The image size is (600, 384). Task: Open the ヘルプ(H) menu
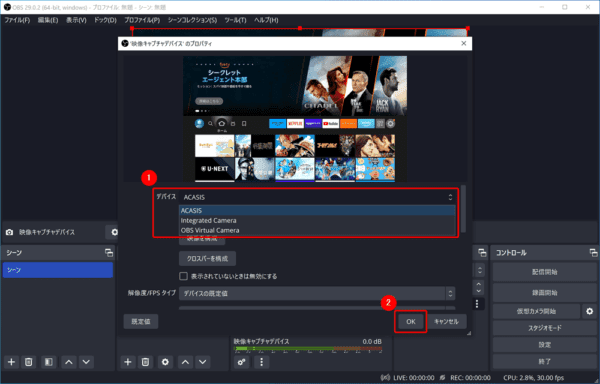[266, 20]
